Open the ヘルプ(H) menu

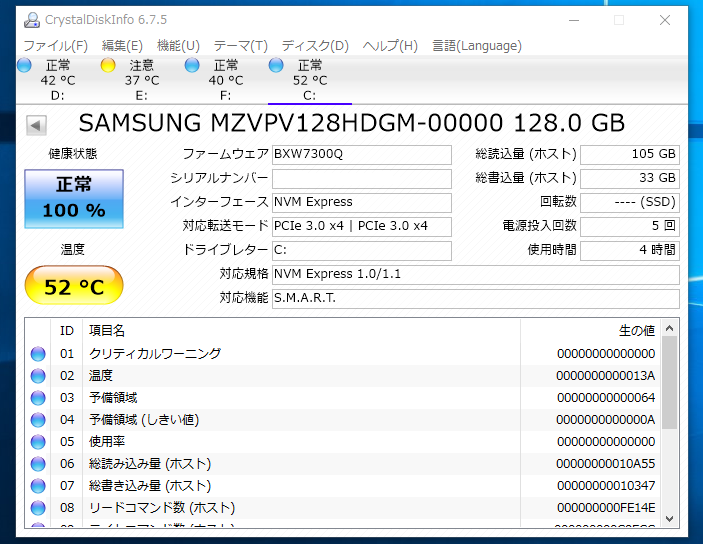tap(390, 46)
